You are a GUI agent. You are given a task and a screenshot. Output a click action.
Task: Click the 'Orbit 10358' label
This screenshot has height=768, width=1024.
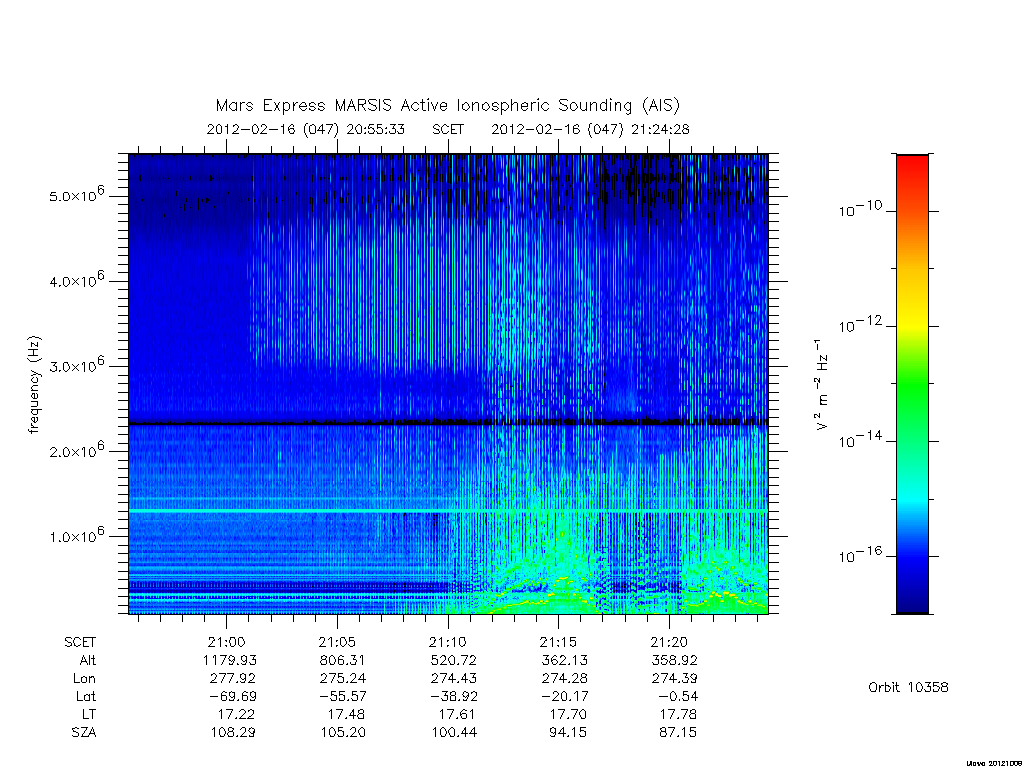[908, 687]
